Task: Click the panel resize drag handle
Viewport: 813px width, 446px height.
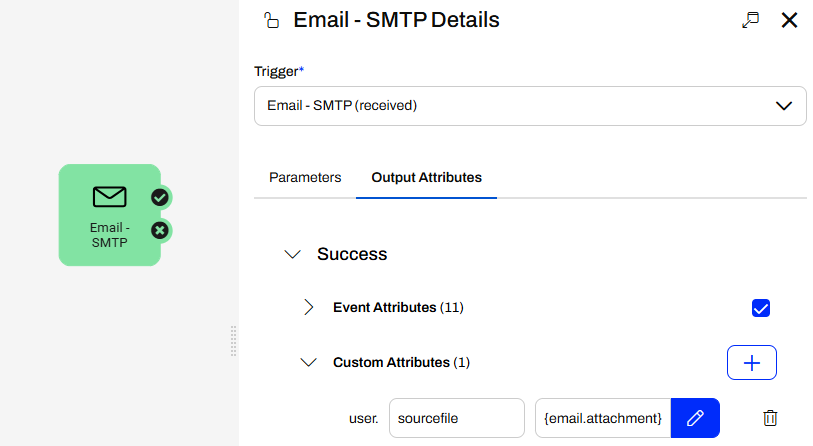Action: [x=233, y=340]
